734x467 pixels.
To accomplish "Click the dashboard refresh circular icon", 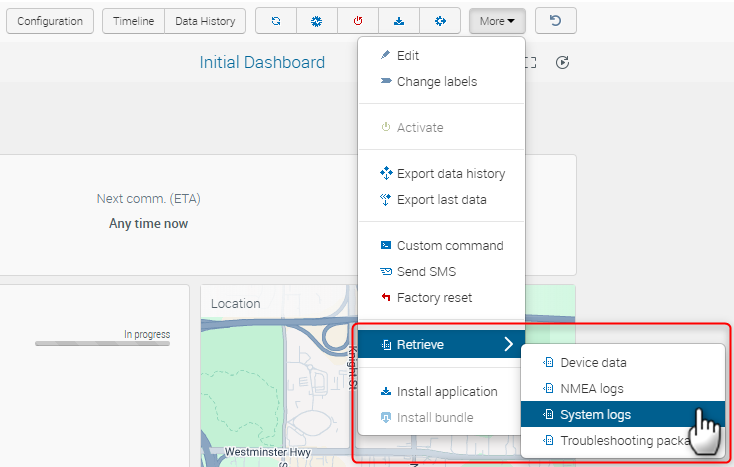I will coord(563,63).
